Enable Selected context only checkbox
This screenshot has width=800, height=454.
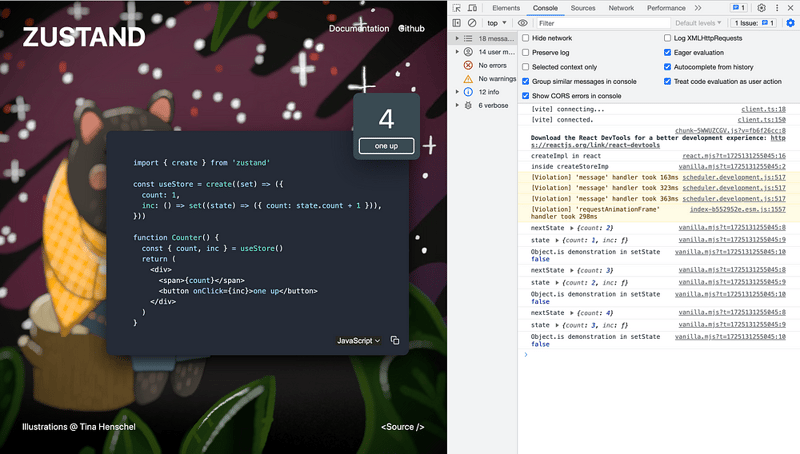[526, 67]
